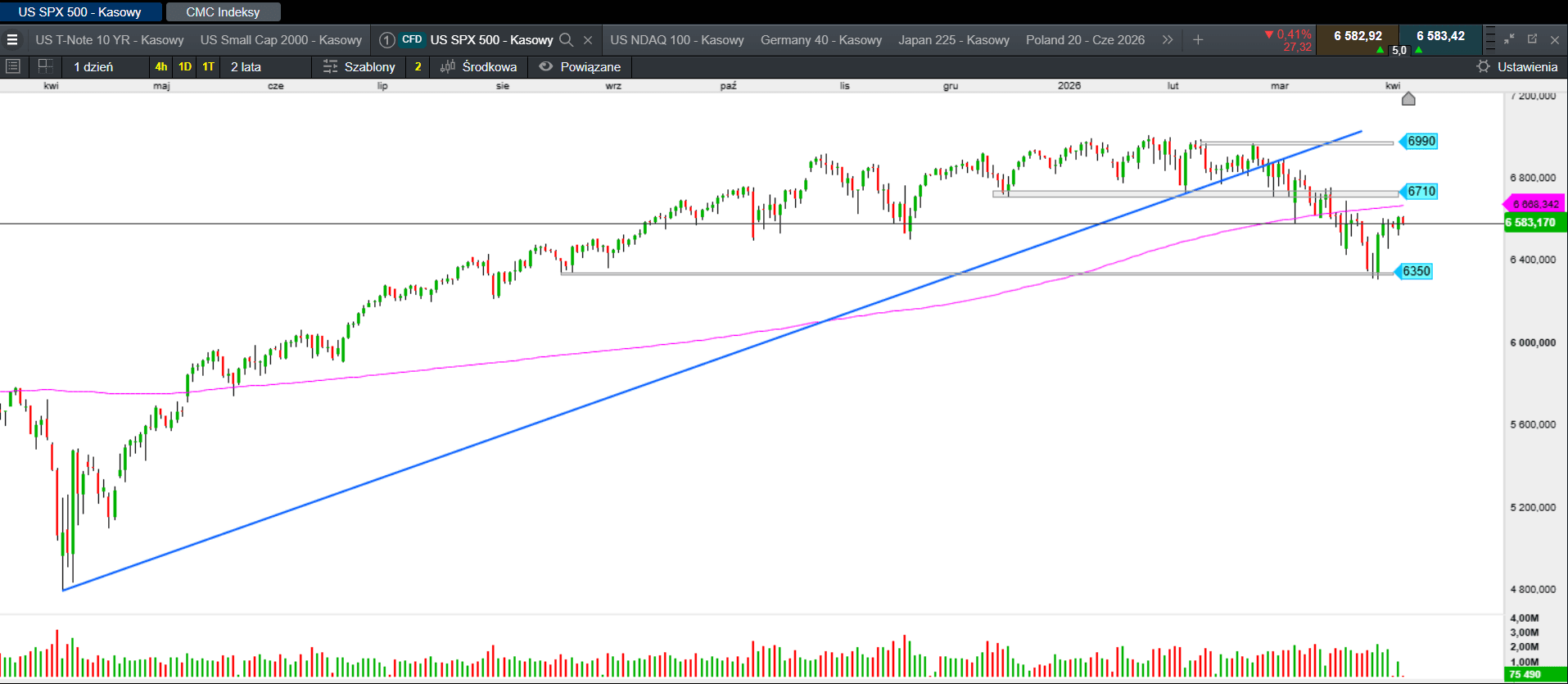
Task: Toggle the Powiązane linked charts option
Action: point(580,66)
